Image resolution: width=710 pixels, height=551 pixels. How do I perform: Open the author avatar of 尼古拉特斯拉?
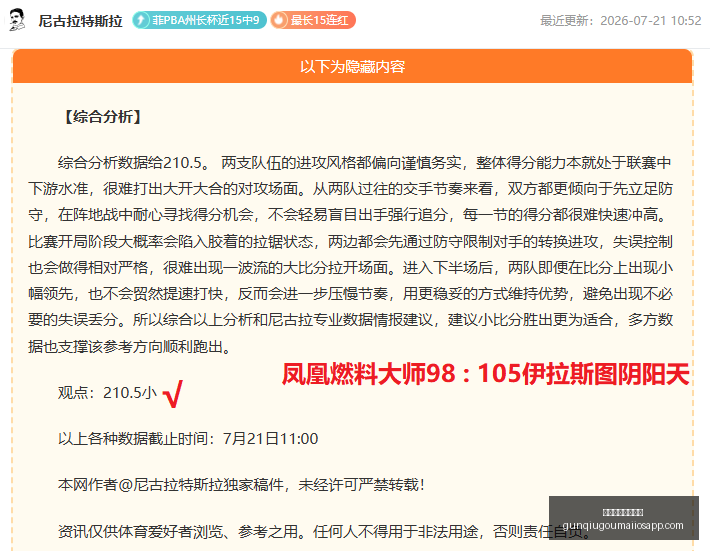pos(17,20)
